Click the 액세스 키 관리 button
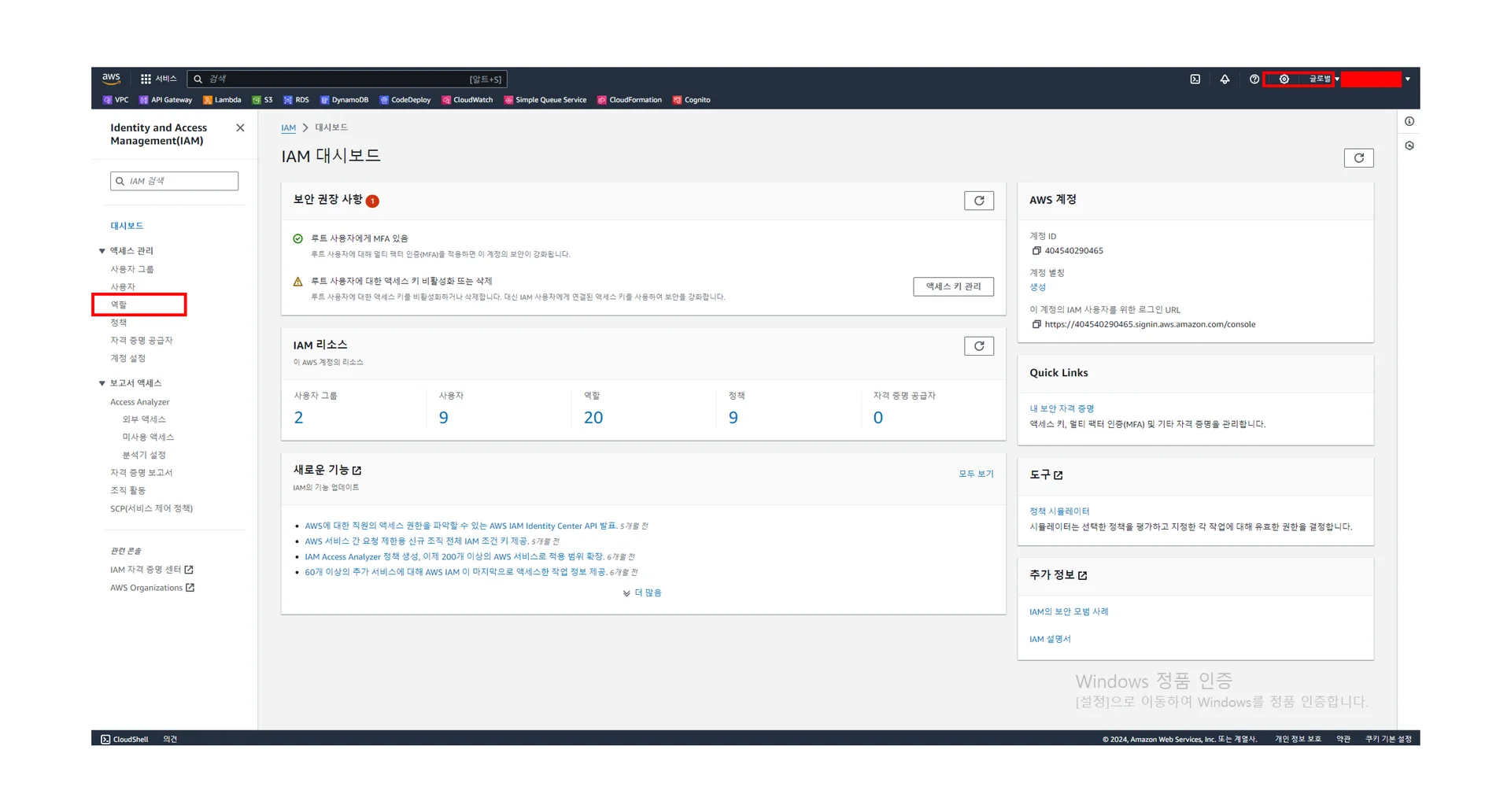The image size is (1511, 812). 952,286
